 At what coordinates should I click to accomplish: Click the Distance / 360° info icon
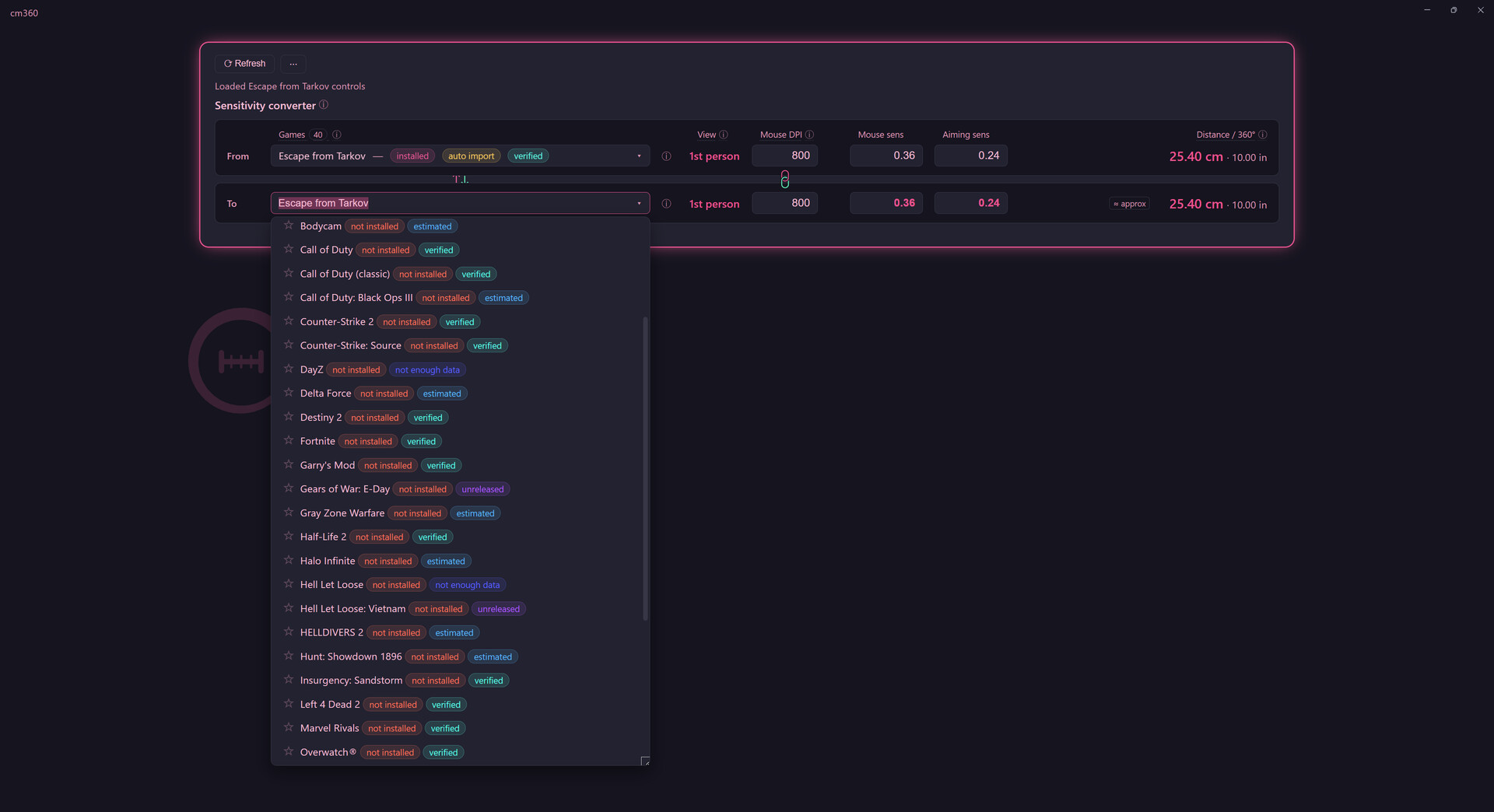pos(1263,135)
